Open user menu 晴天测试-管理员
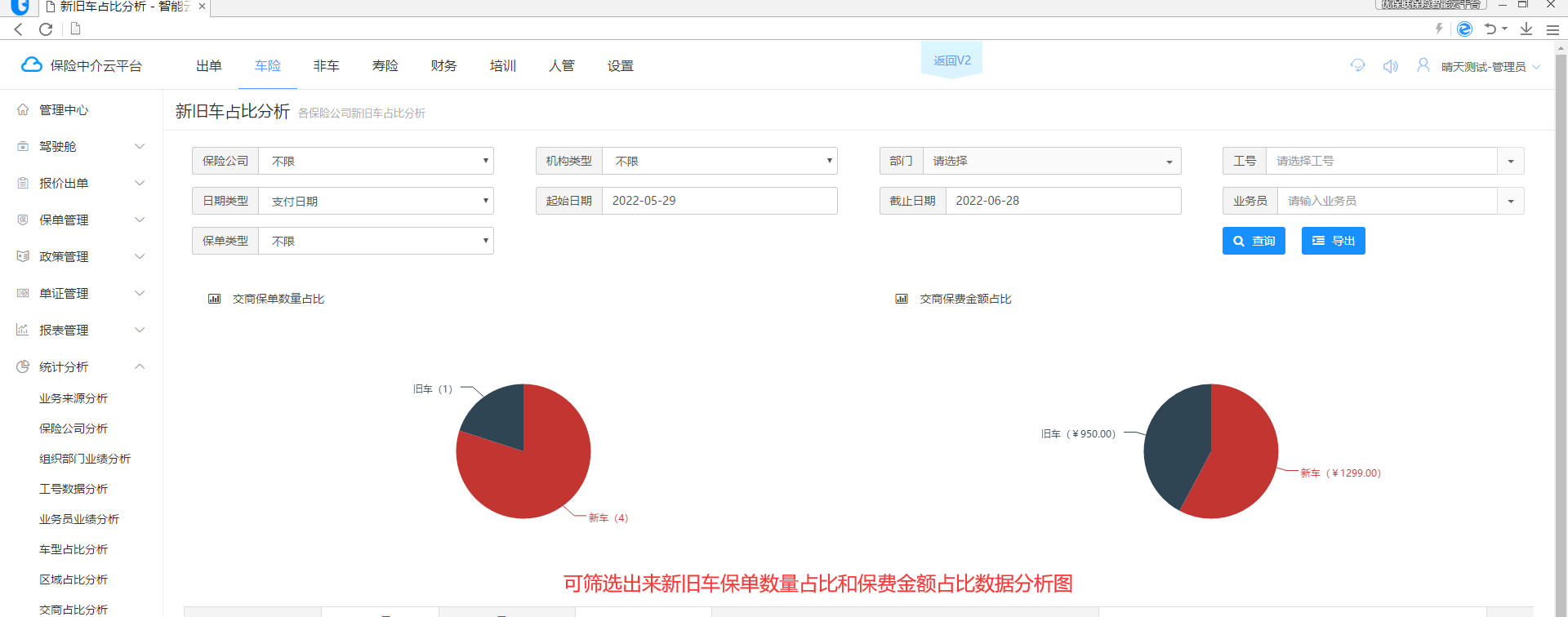 click(1490, 67)
